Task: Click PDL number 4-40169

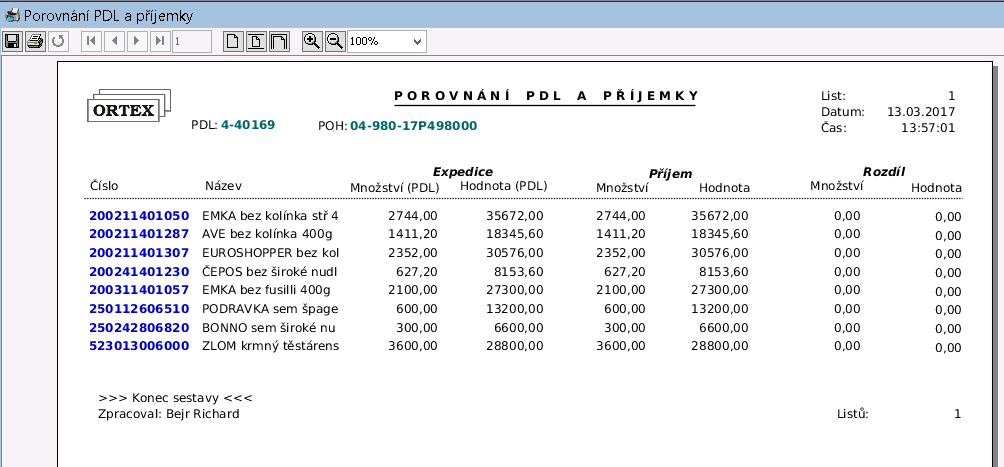Action: (248, 125)
